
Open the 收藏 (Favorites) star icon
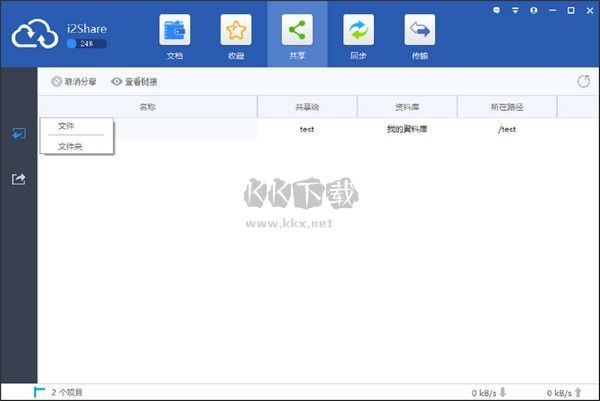coord(236,32)
